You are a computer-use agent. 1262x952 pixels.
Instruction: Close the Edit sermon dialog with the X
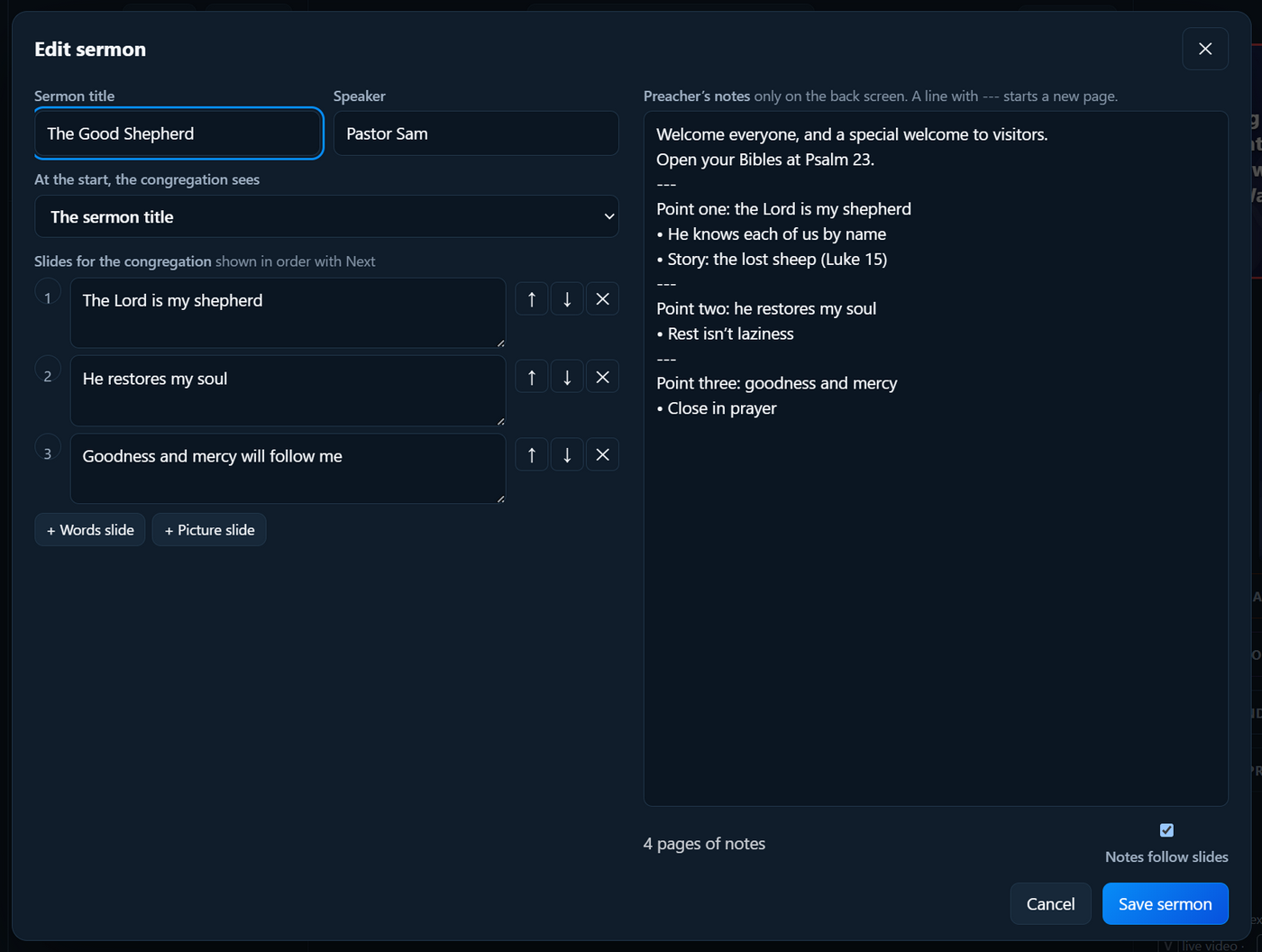point(1205,49)
